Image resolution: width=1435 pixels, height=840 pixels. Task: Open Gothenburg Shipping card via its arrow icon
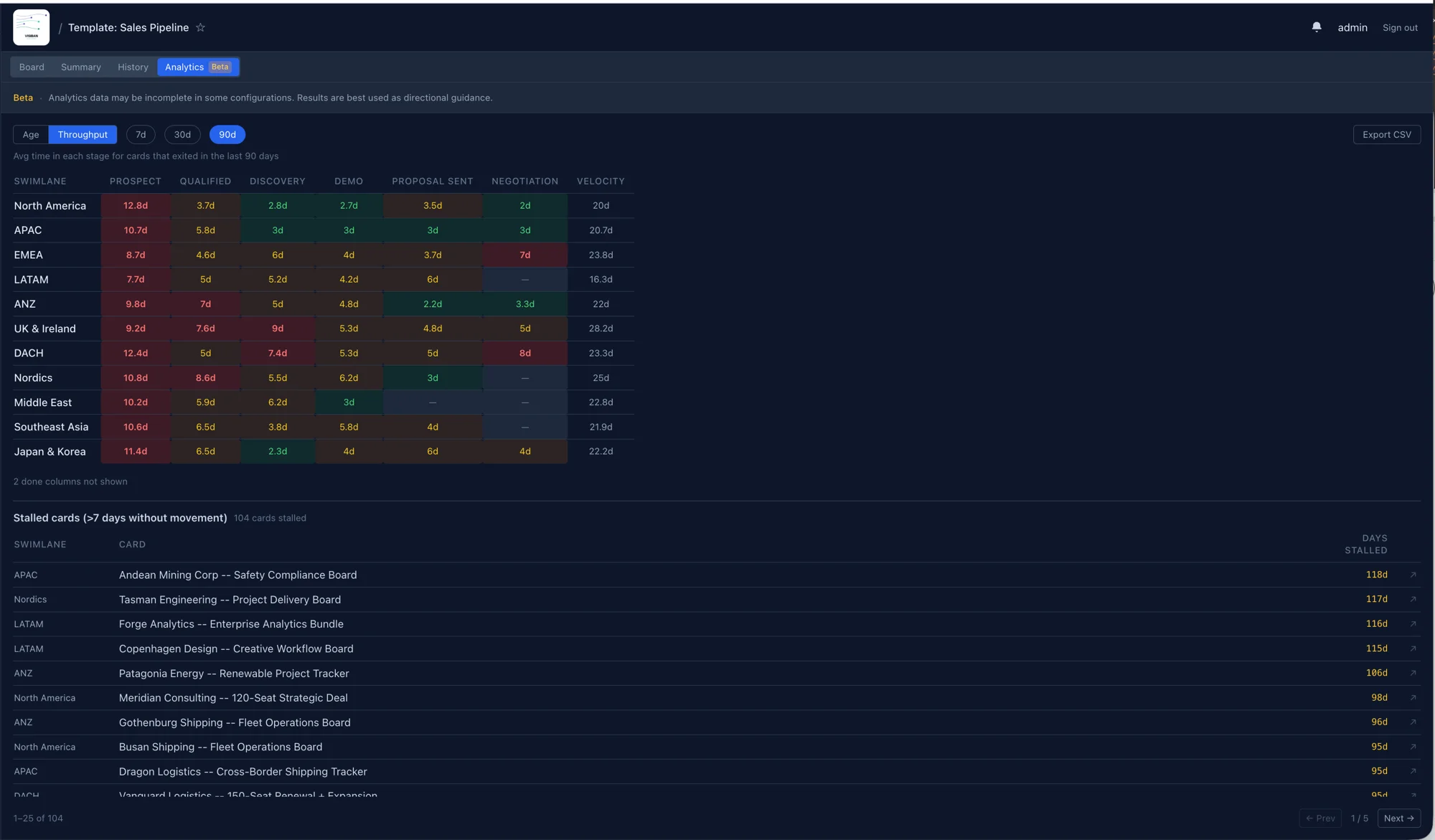(1413, 722)
